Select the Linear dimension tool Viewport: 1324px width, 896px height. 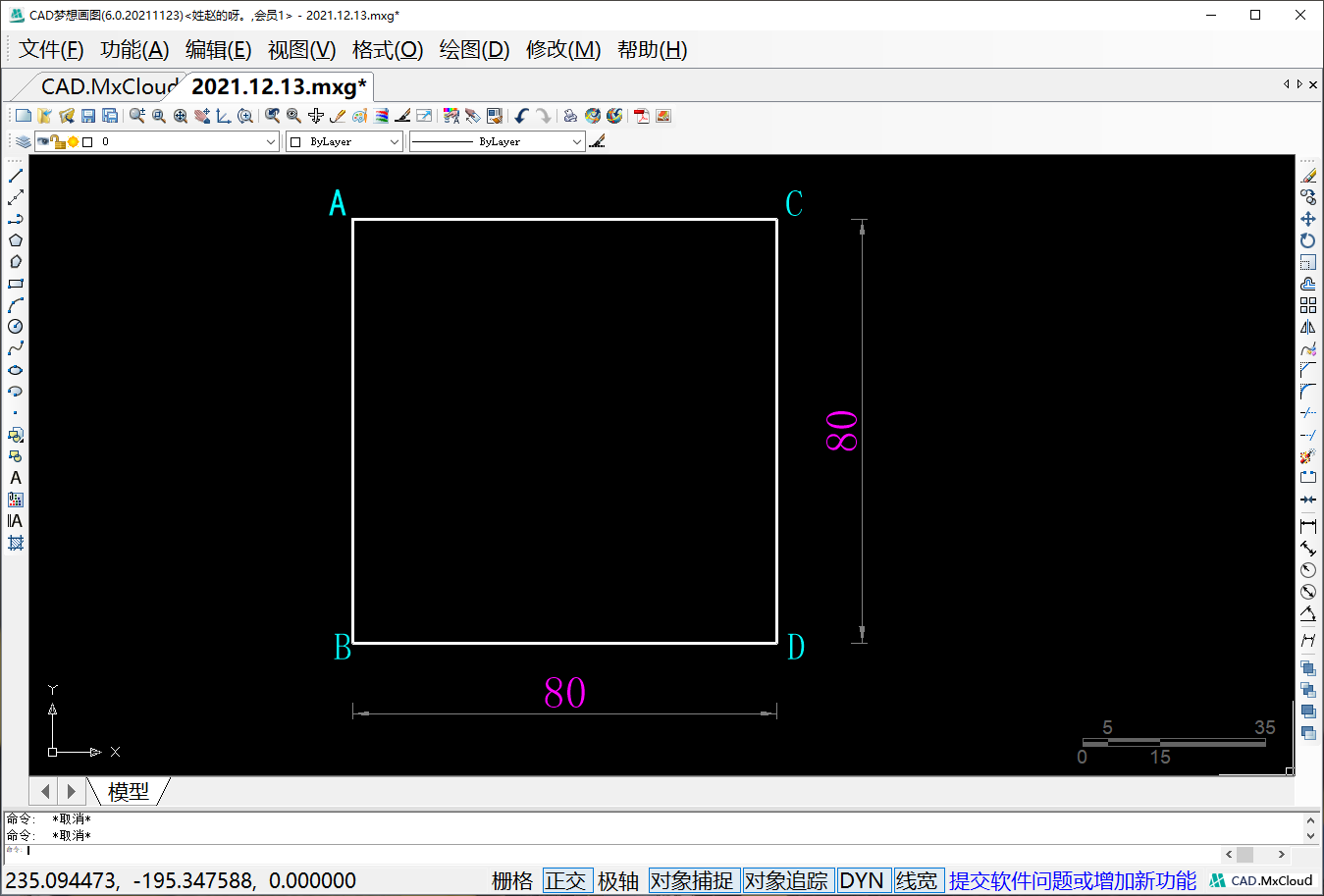coord(1308,527)
